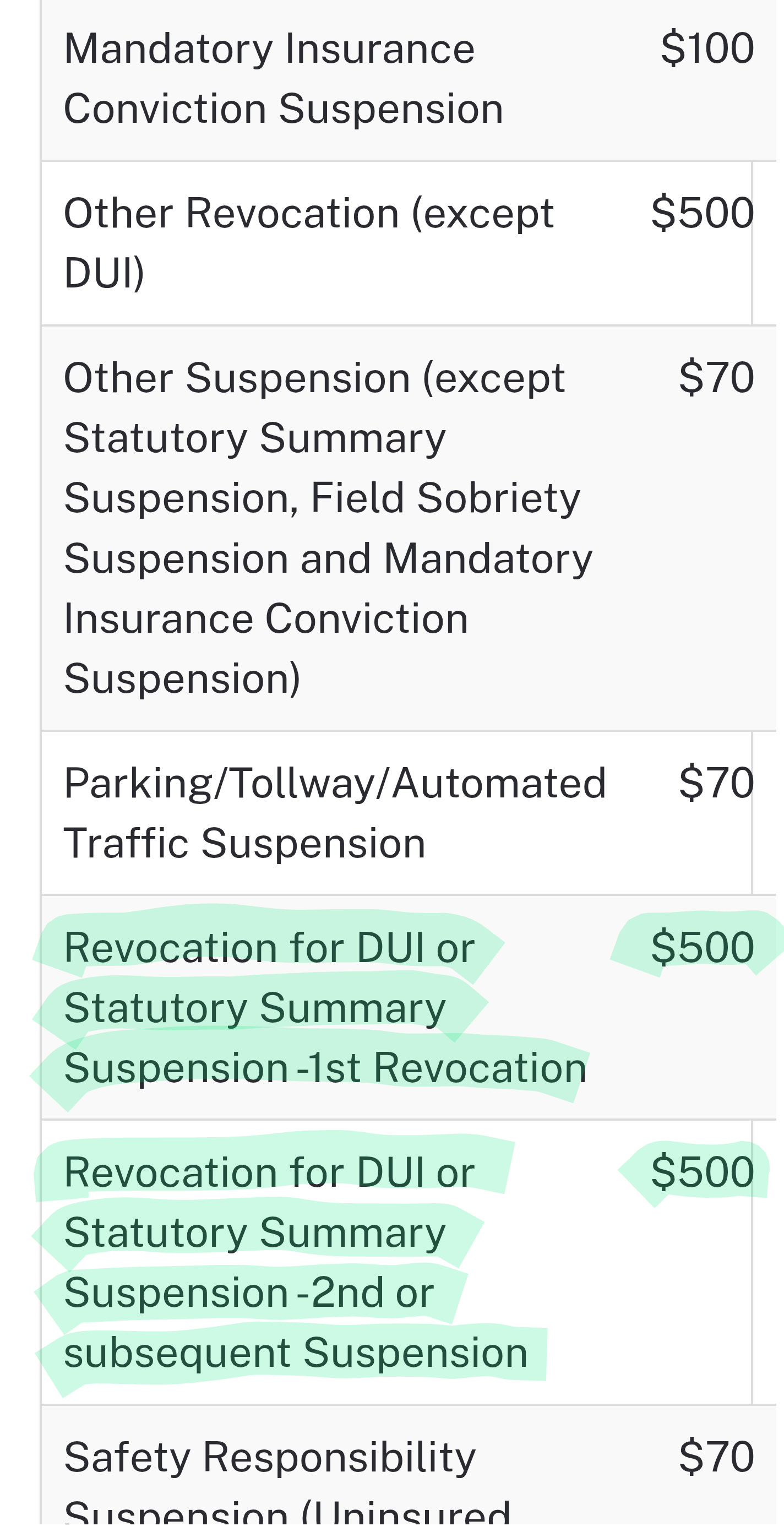Click the Field Sobriety Suspension text line
The height and width of the screenshot is (1537, 784).
tap(322, 498)
